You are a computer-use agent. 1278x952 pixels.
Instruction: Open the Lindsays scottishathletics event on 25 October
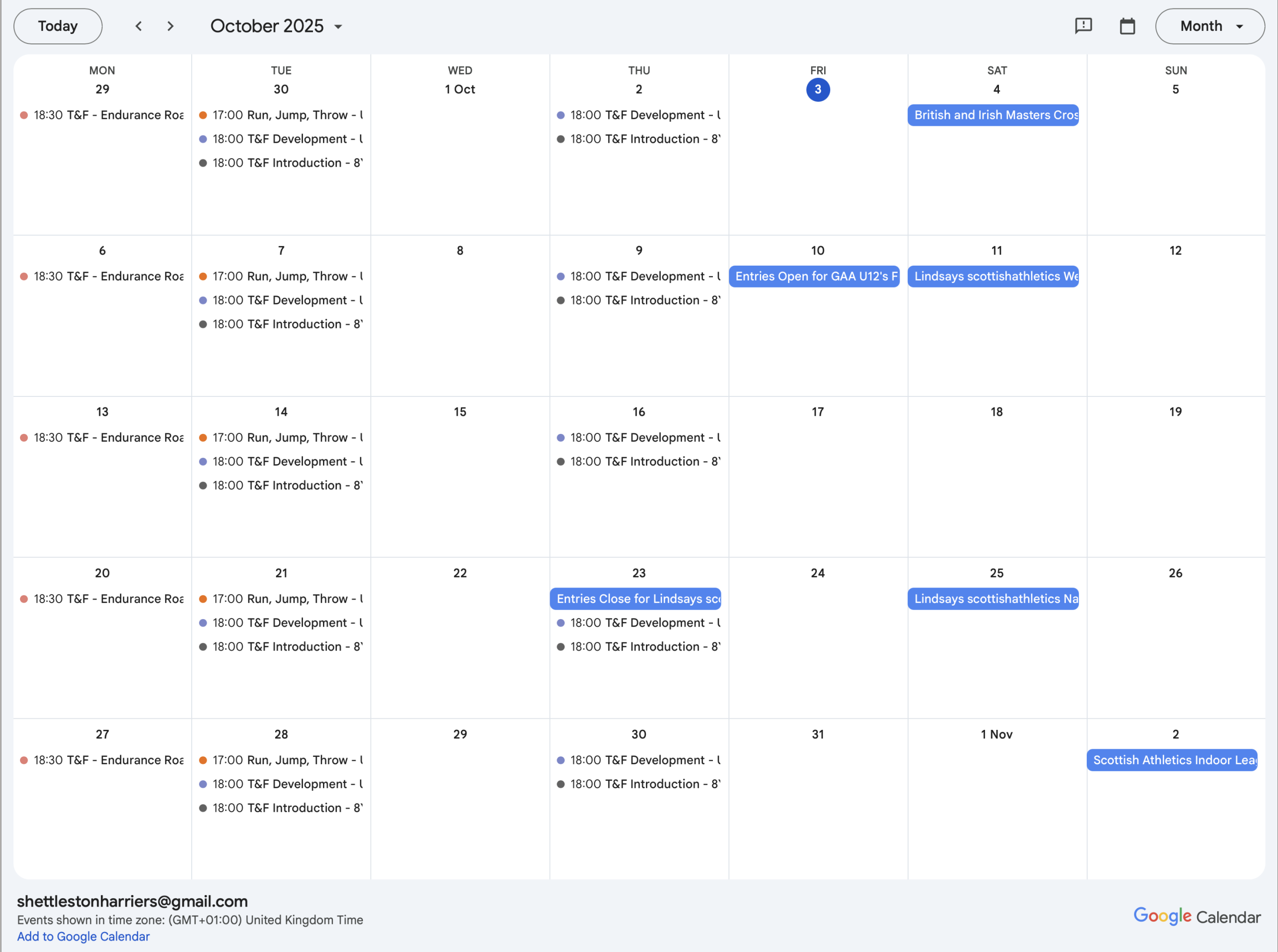[993, 599]
